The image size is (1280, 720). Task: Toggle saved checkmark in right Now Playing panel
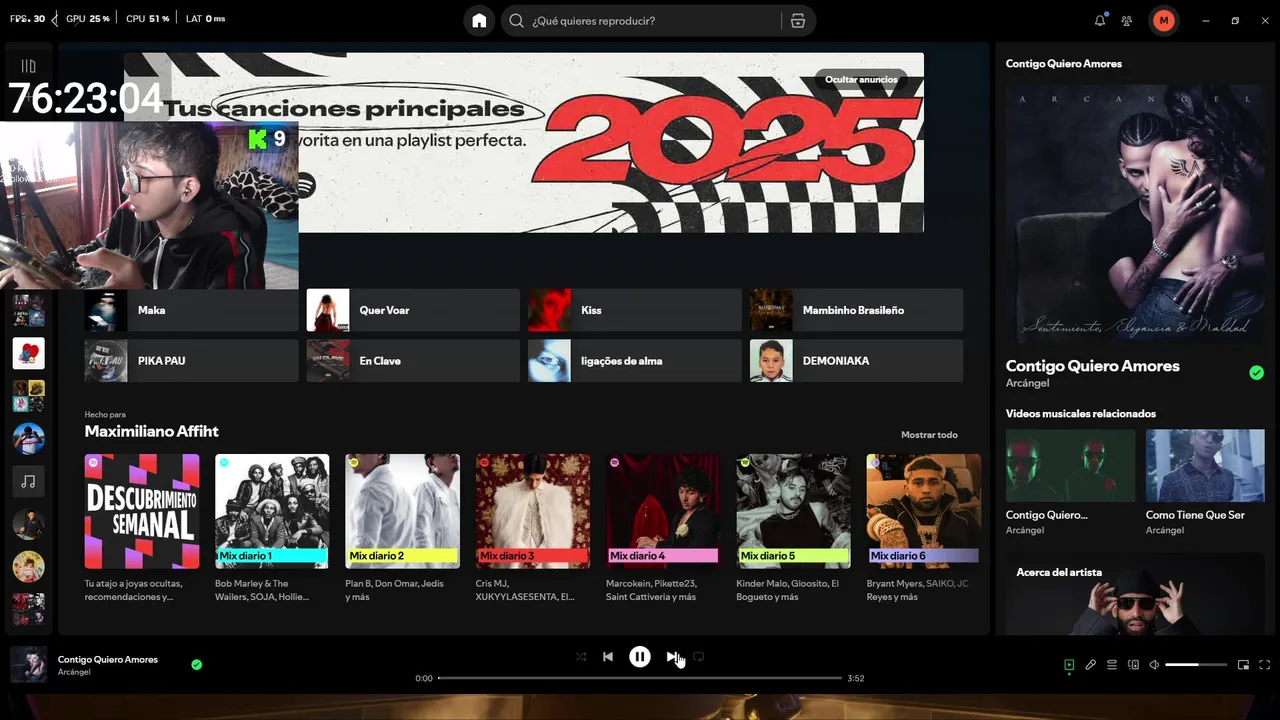(1256, 373)
